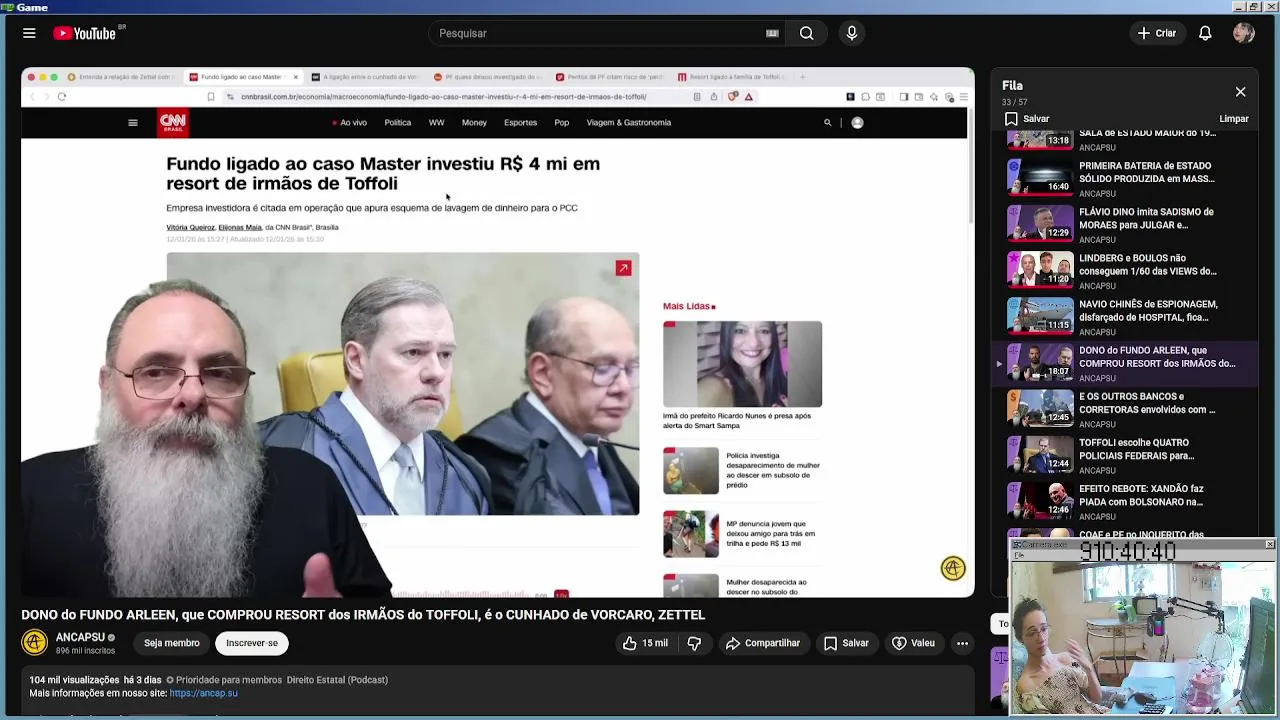The width and height of the screenshot is (1280, 720).
Task: Open the ancap.su website link
Action: pyautogui.click(x=203, y=693)
